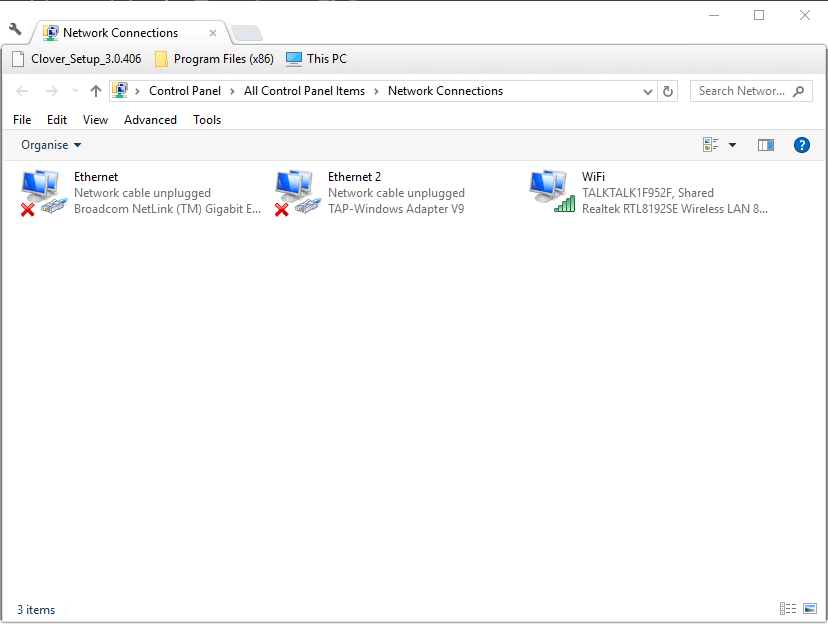Refresh the Network Connections view
The height and width of the screenshot is (624, 828).
[667, 91]
